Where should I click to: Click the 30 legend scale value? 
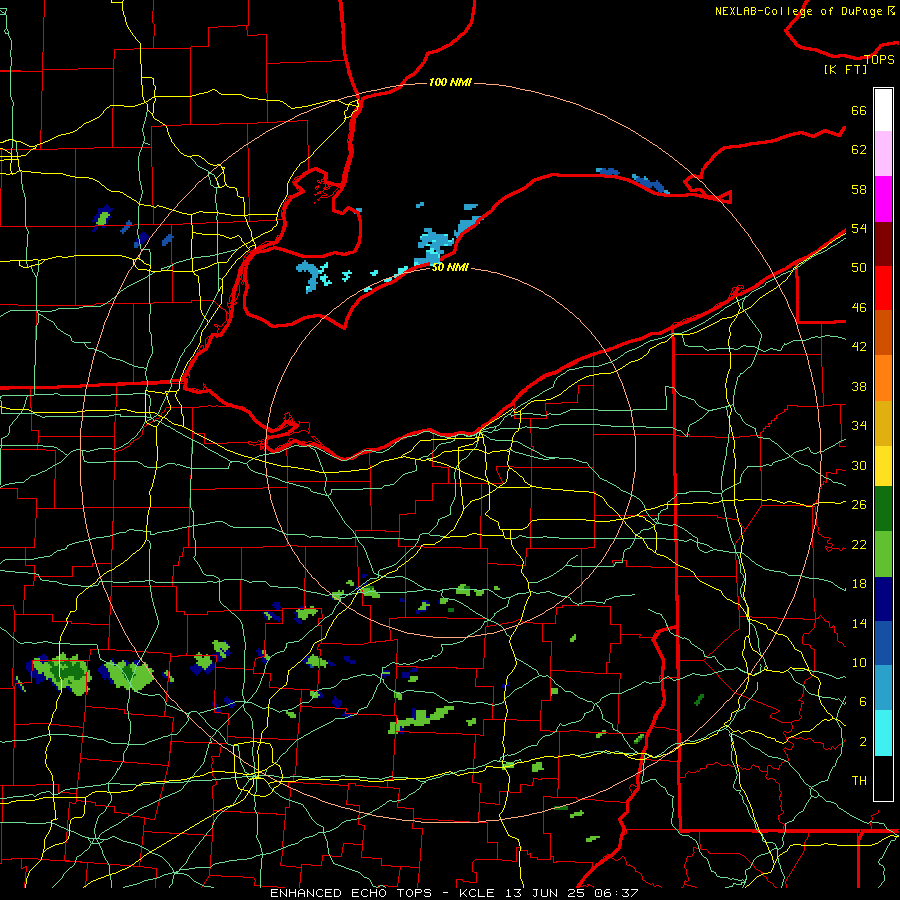[859, 465]
